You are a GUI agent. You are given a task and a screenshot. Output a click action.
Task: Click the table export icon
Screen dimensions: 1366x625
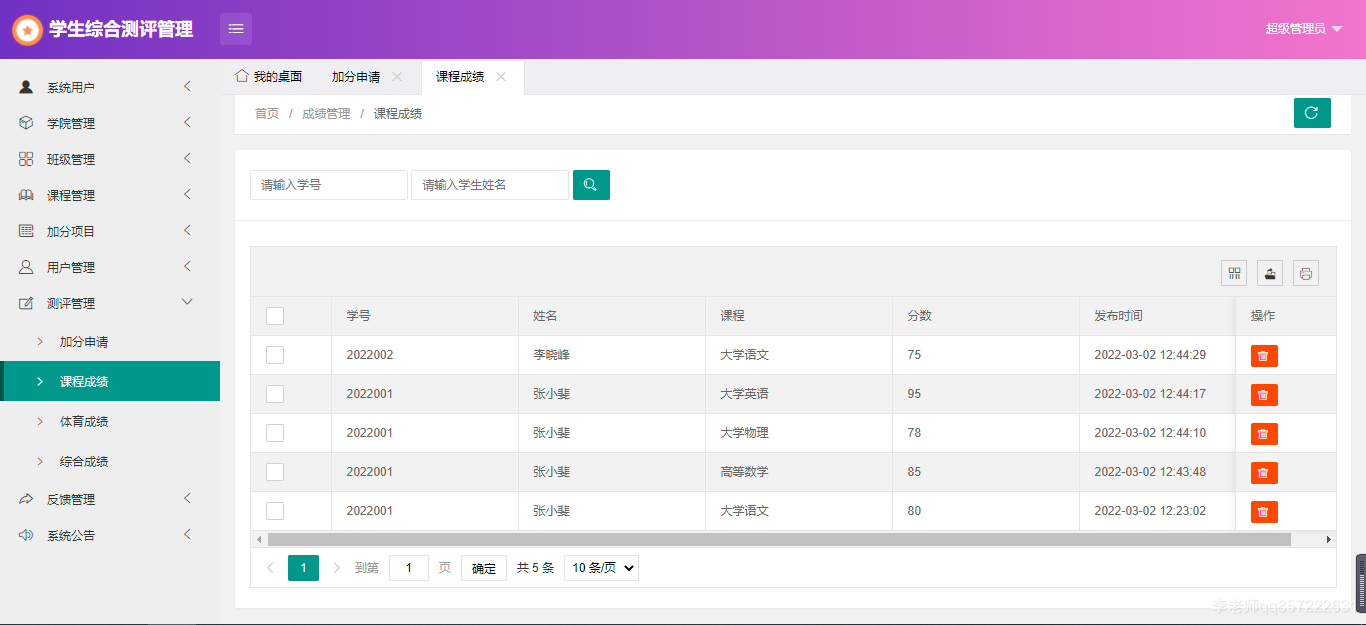point(1270,273)
